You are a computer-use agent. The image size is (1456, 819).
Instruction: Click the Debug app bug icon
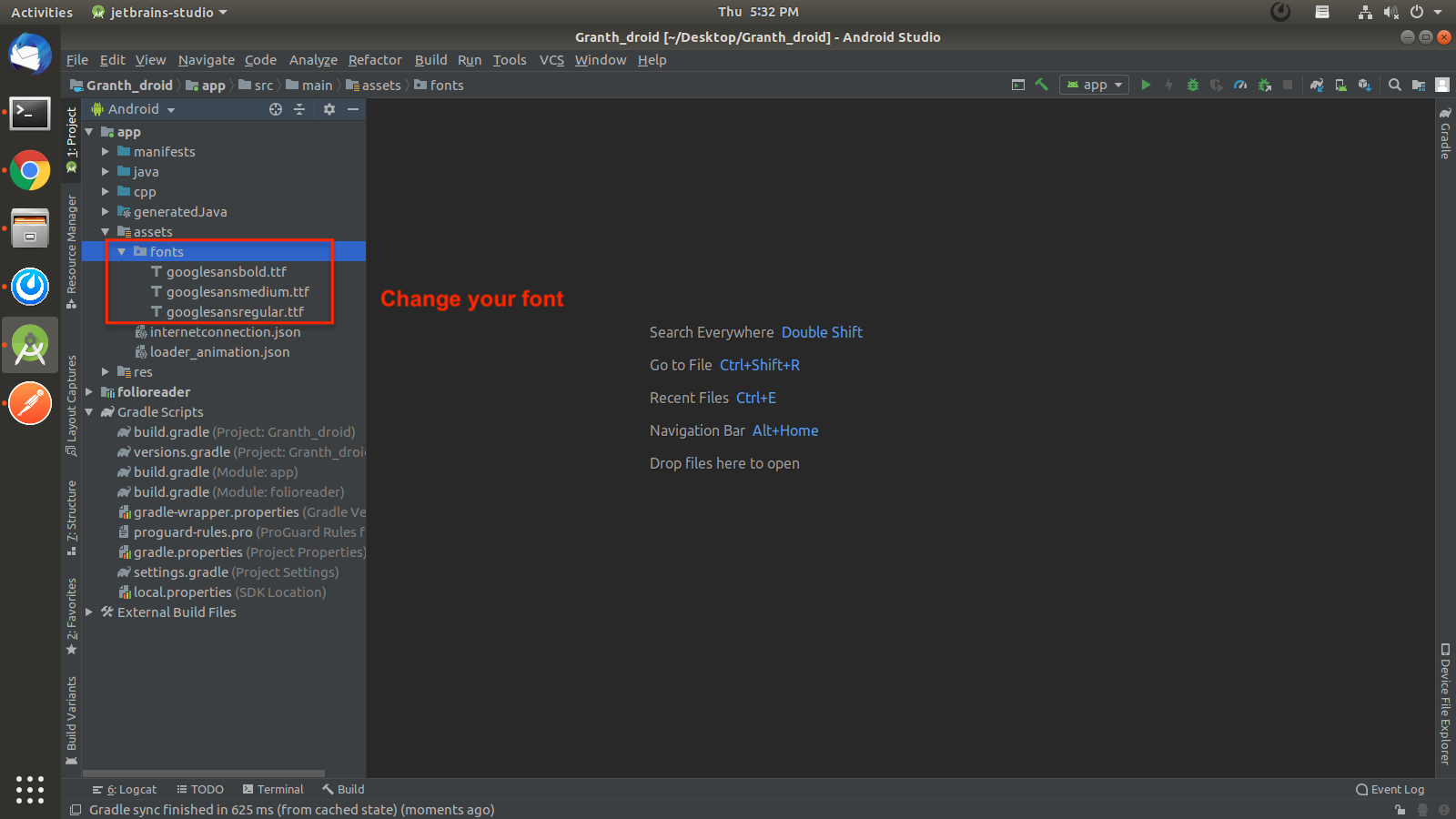click(1192, 85)
